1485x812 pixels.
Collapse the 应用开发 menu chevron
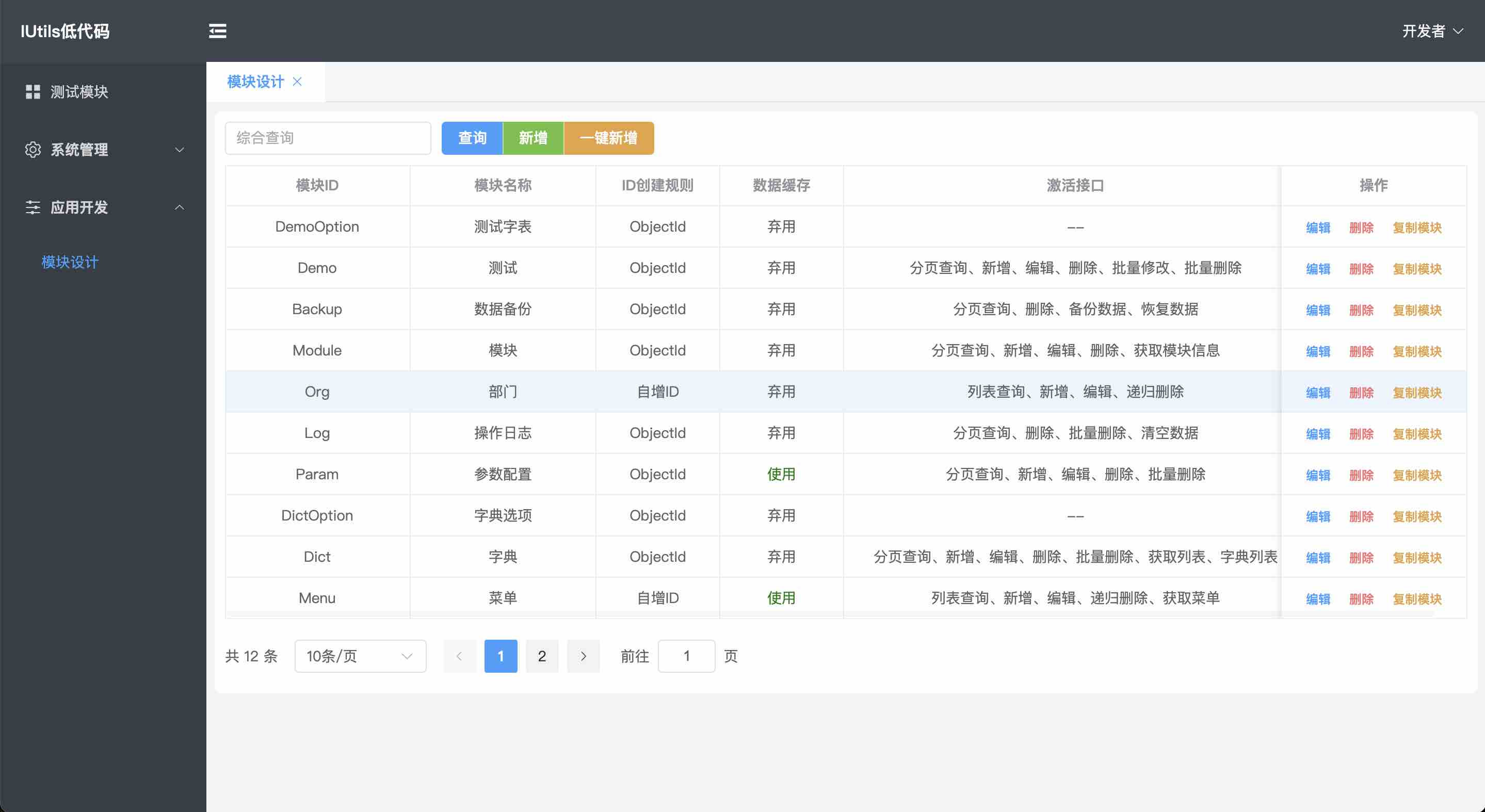click(179, 207)
